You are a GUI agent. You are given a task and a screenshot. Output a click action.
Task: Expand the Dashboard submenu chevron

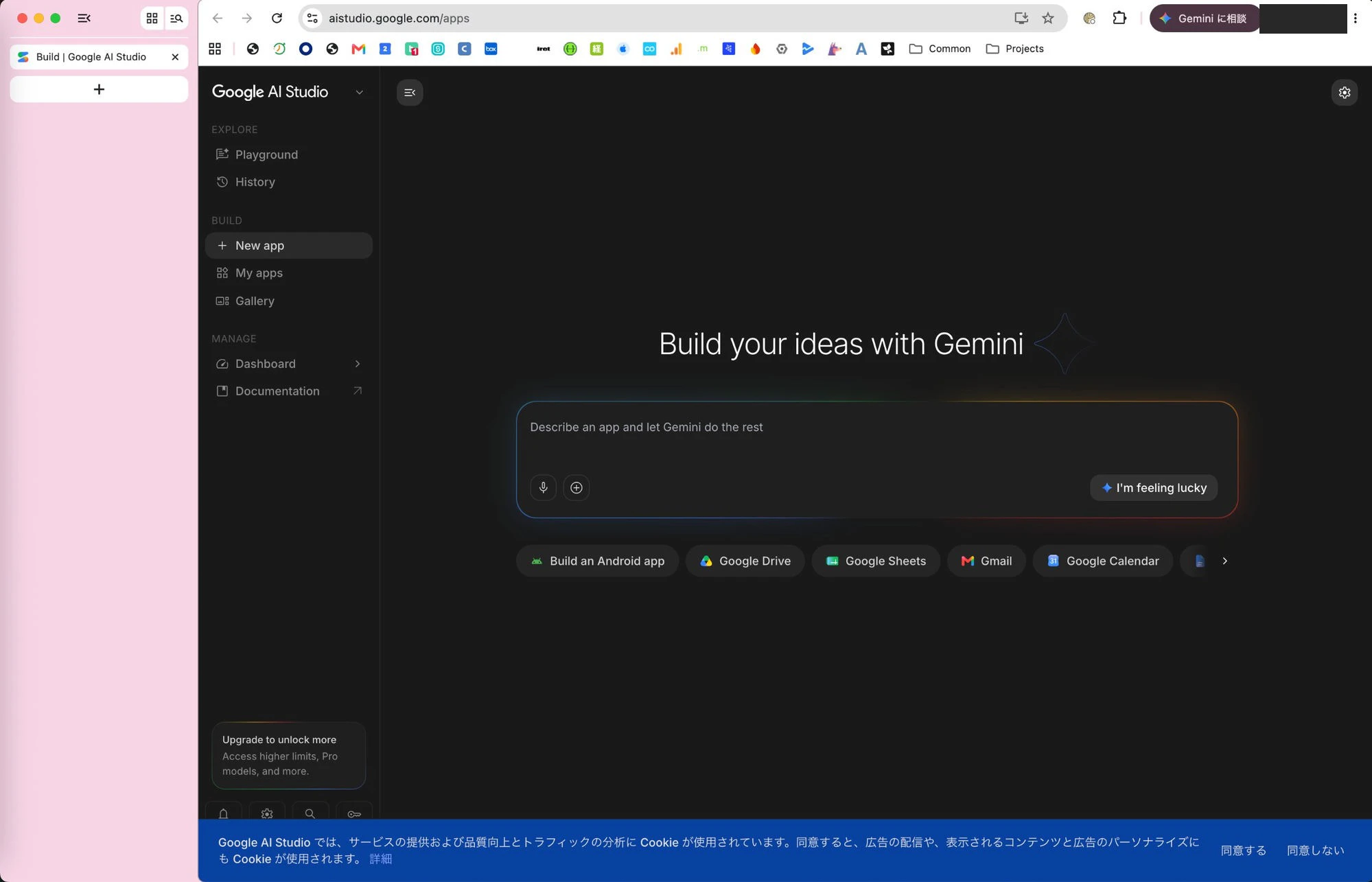click(x=358, y=364)
